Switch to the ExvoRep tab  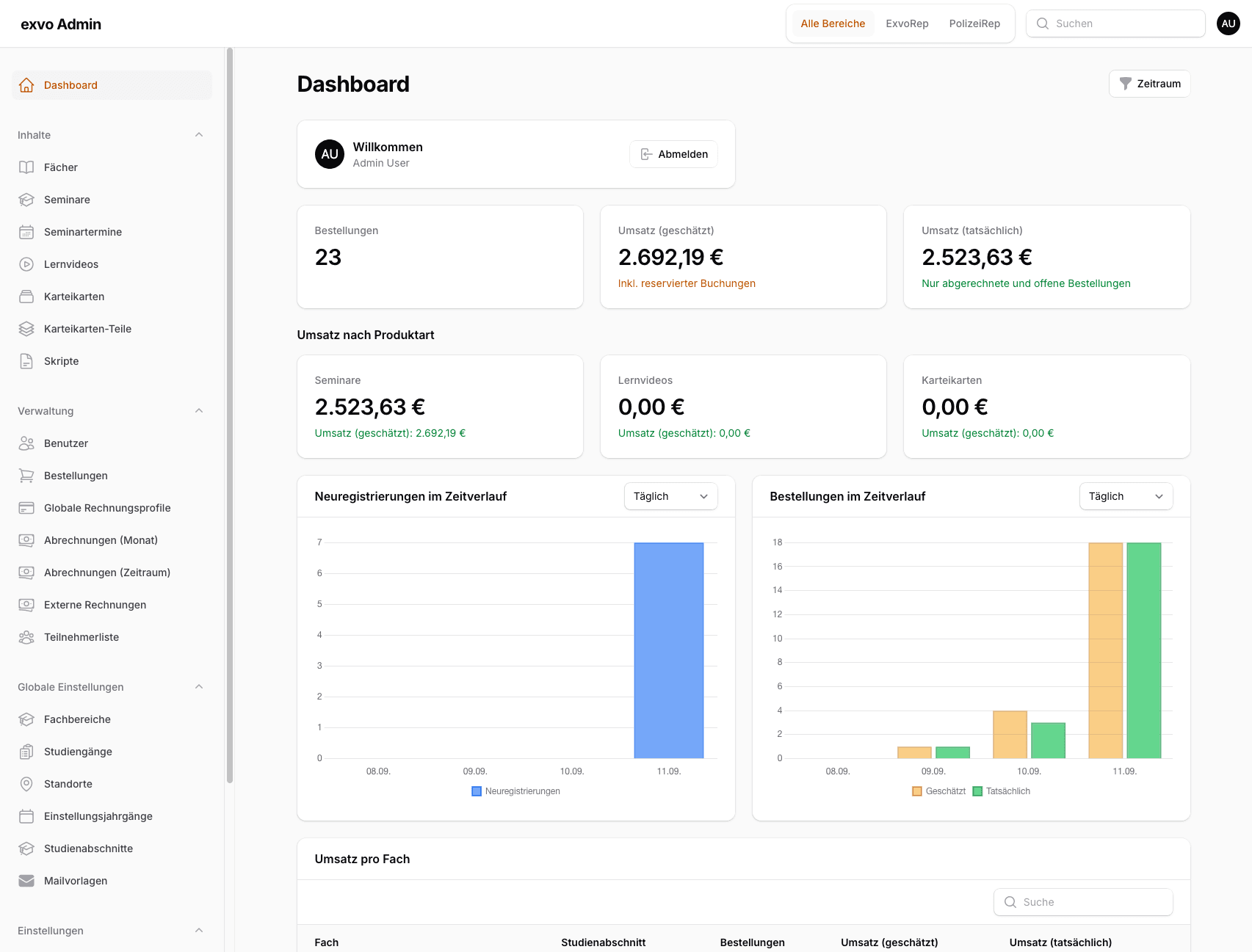click(x=907, y=23)
